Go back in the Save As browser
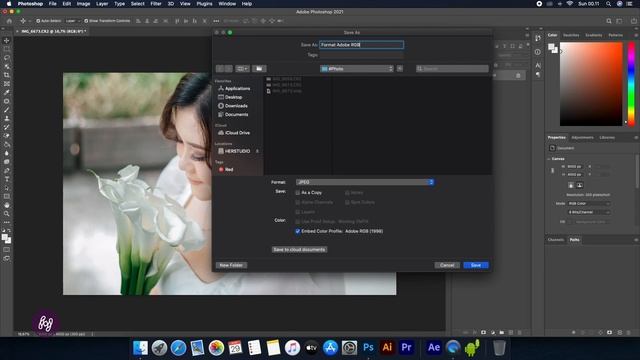 click(x=220, y=69)
